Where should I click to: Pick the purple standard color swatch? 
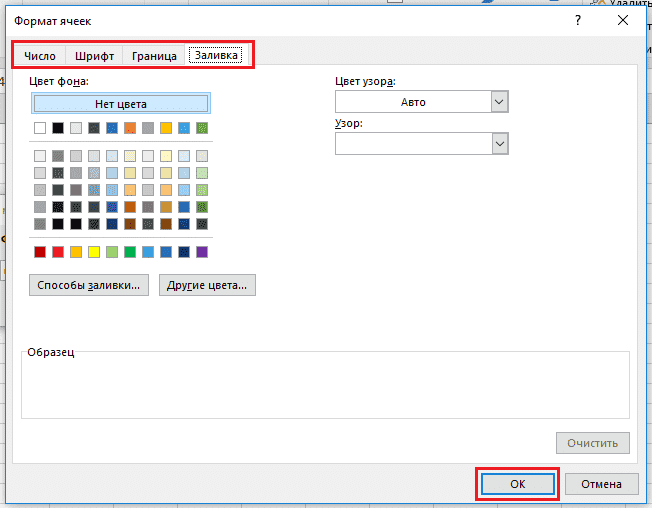click(x=202, y=252)
